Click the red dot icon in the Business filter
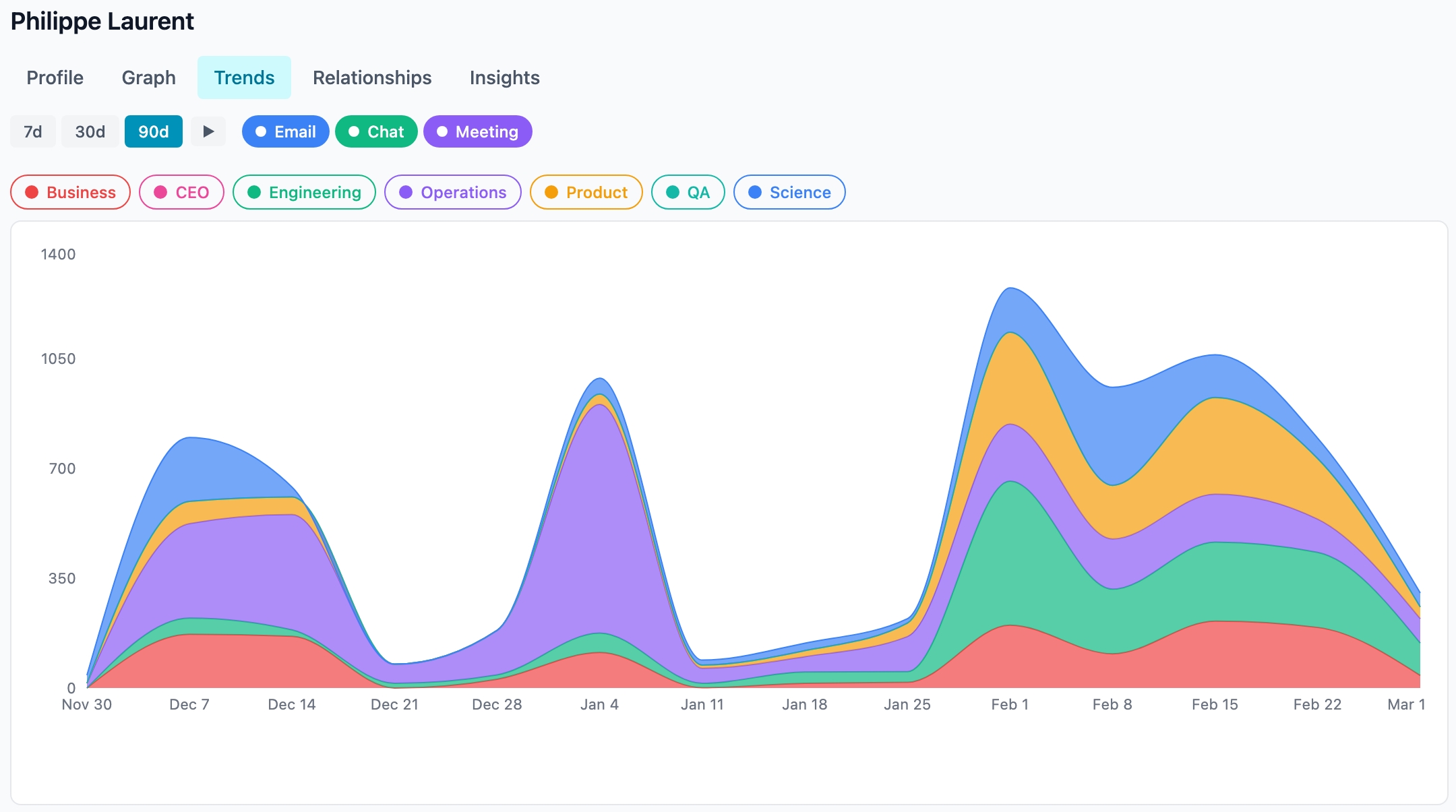 [x=32, y=192]
